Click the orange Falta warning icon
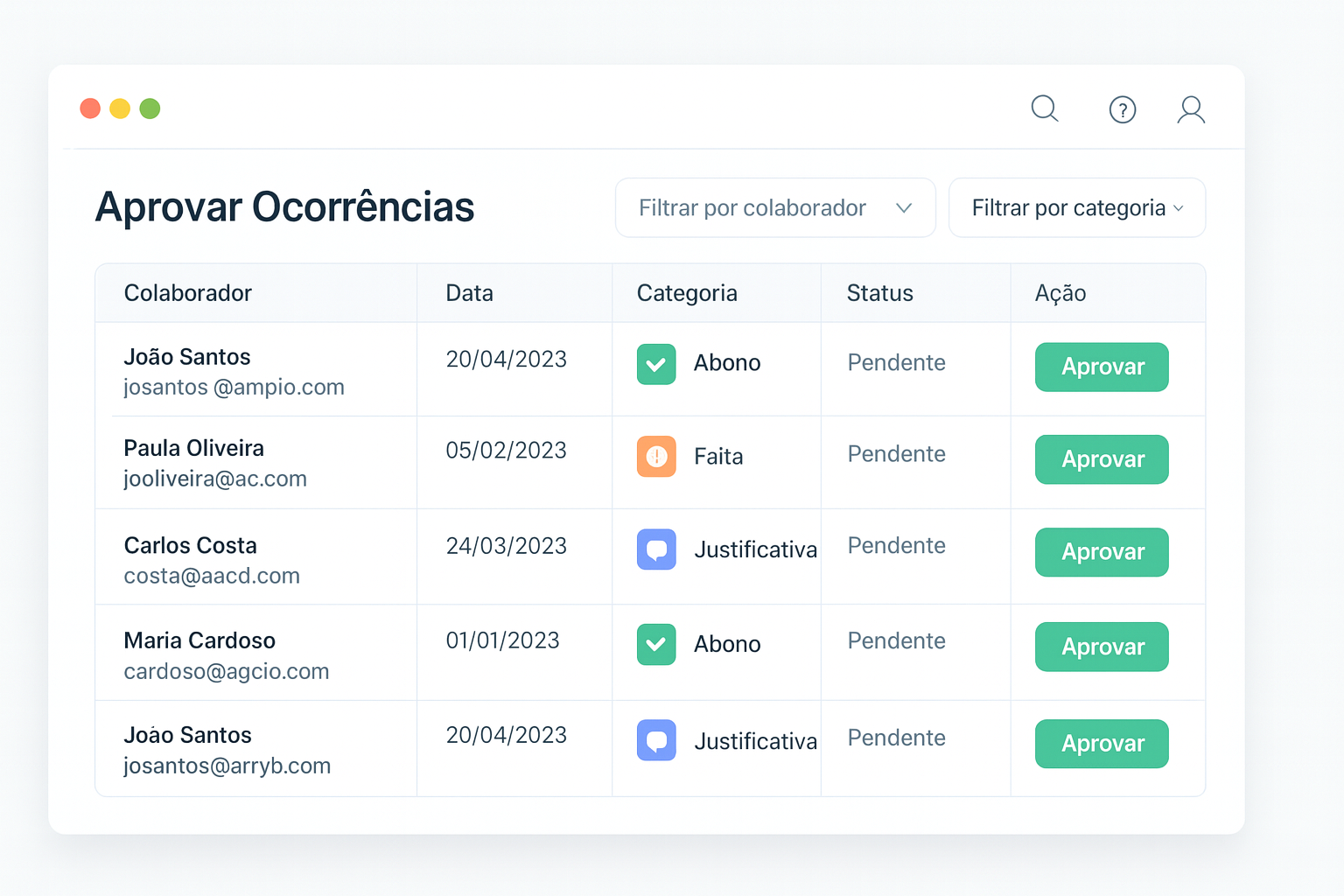Image resolution: width=1344 pixels, height=896 pixels. coord(656,456)
